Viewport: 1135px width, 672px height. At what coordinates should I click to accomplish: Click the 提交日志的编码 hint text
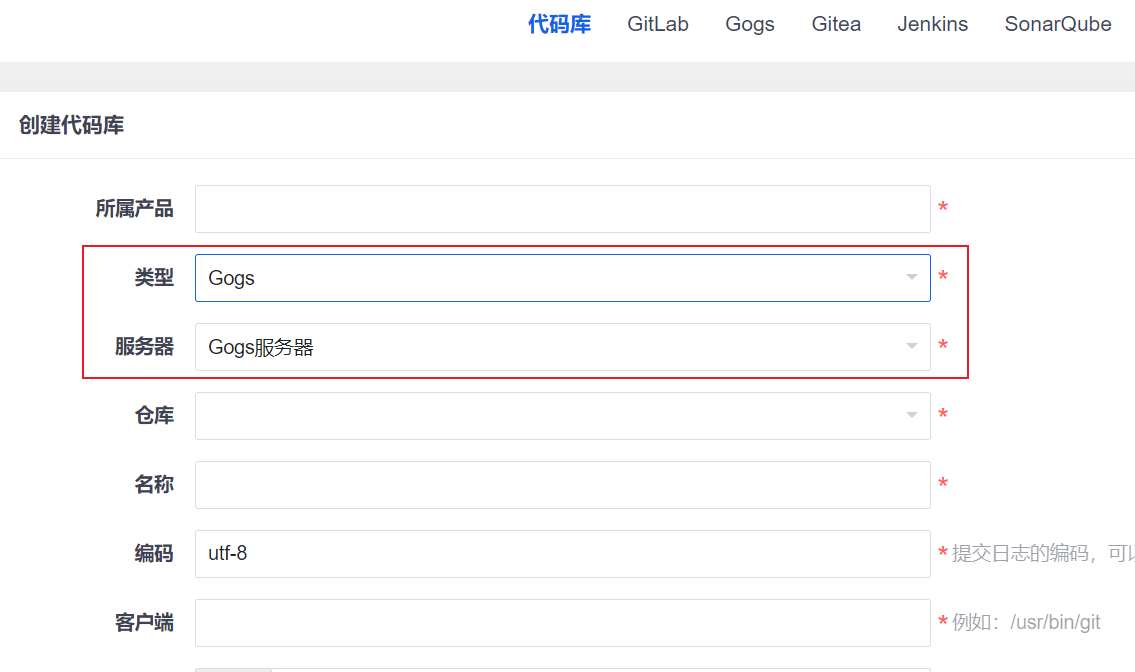pyautogui.click(x=1043, y=553)
